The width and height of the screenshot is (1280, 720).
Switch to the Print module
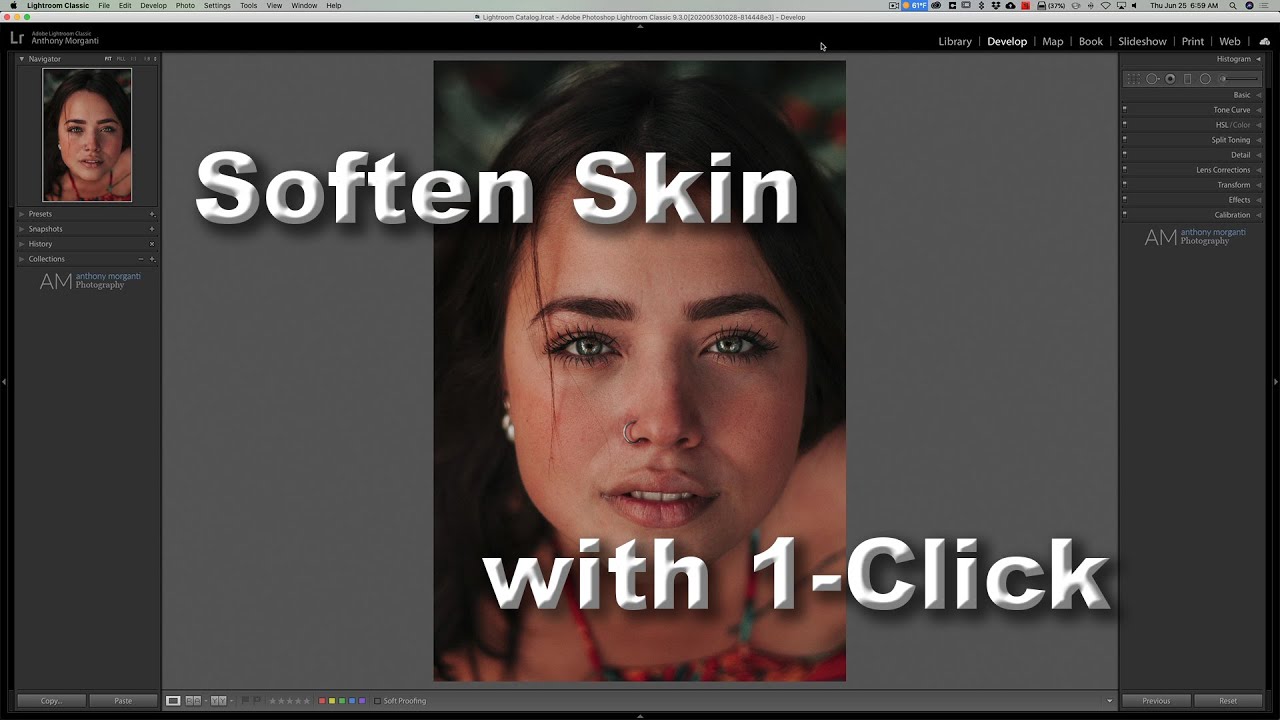coord(1193,41)
